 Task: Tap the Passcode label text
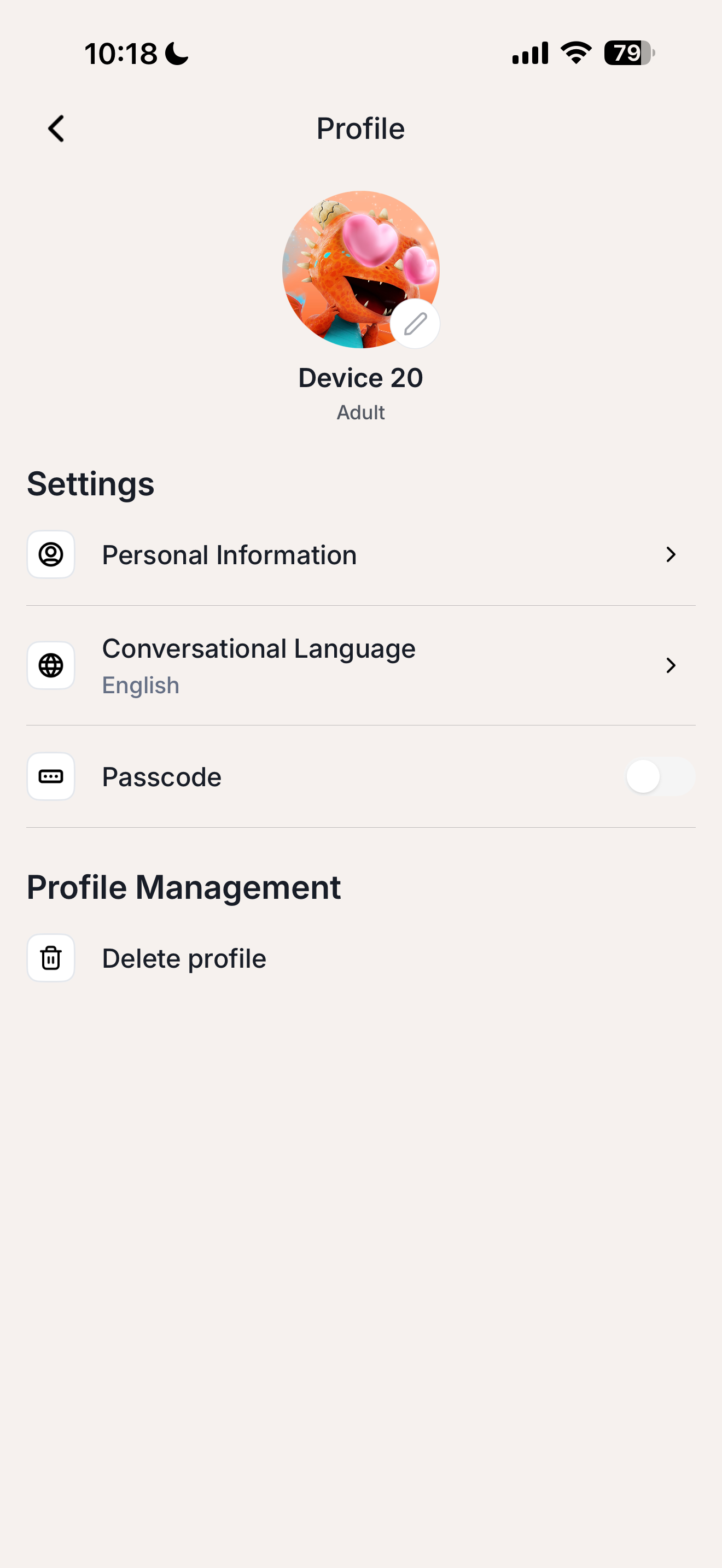click(x=162, y=777)
